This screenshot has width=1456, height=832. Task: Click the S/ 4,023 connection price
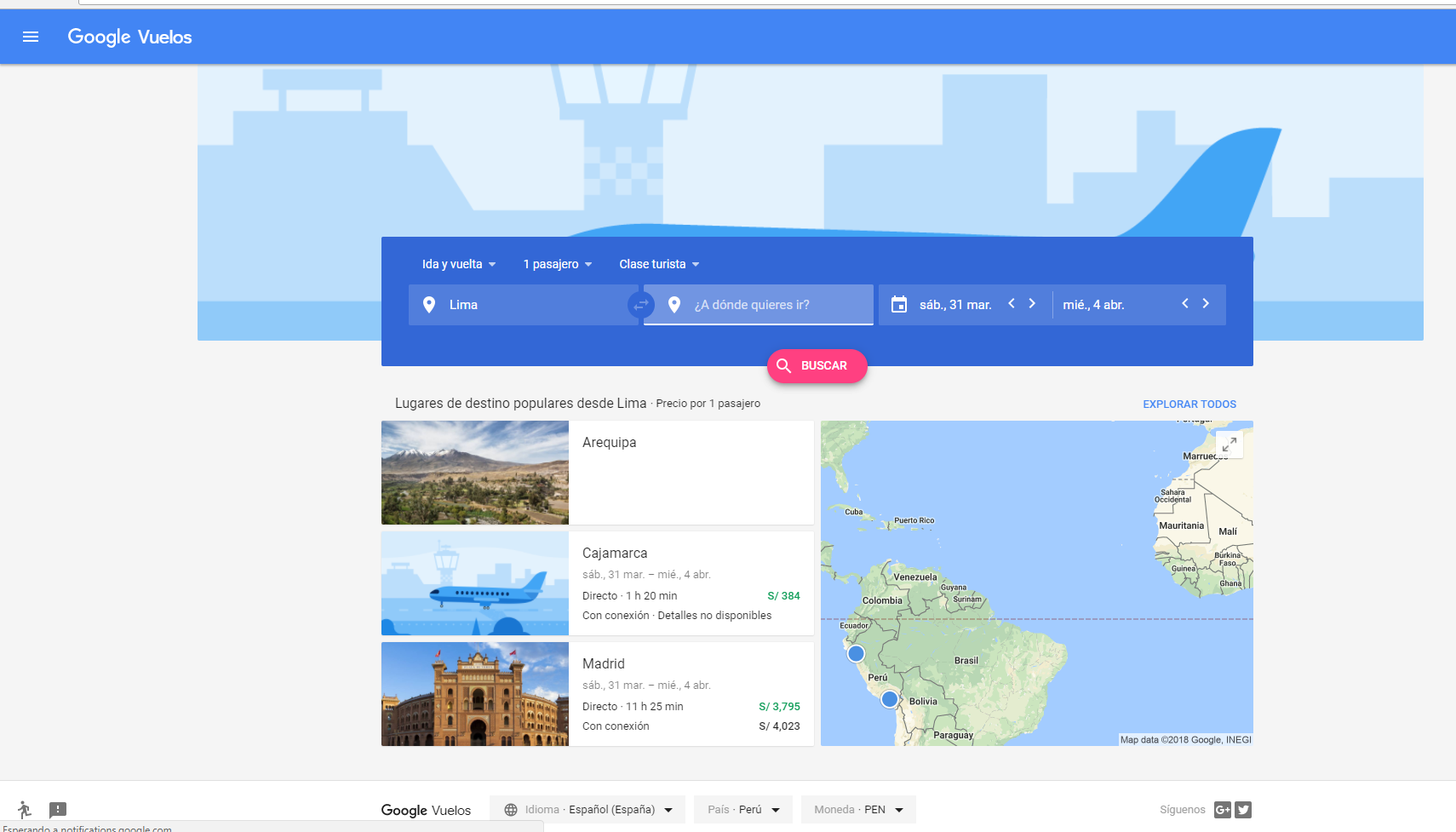(779, 726)
